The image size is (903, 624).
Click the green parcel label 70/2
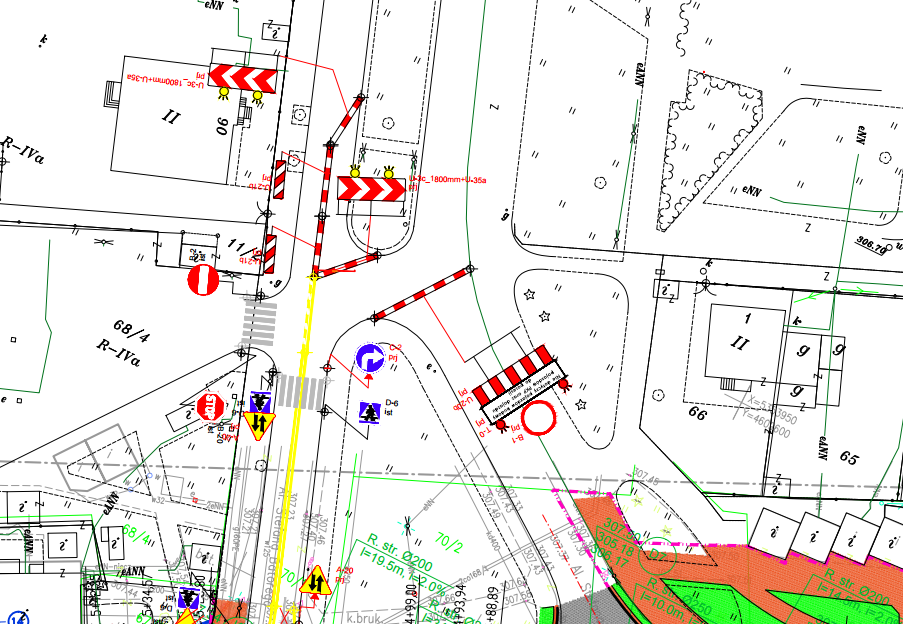(x=450, y=521)
